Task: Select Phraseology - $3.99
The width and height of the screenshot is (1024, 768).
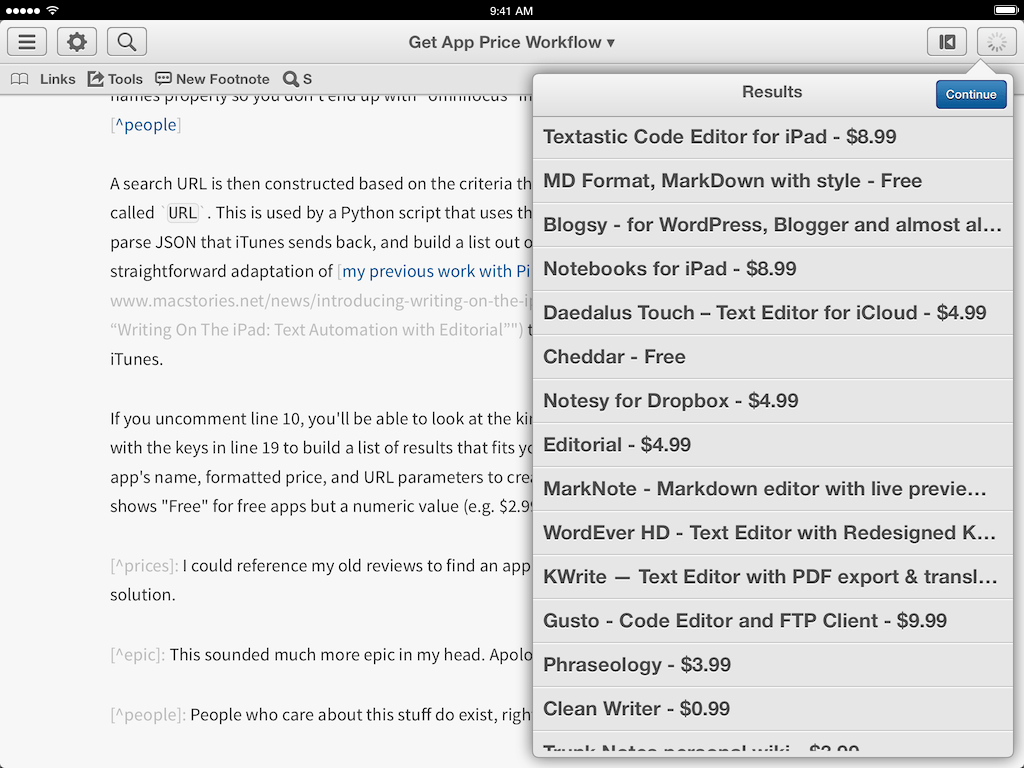Action: pyautogui.click(x=773, y=665)
